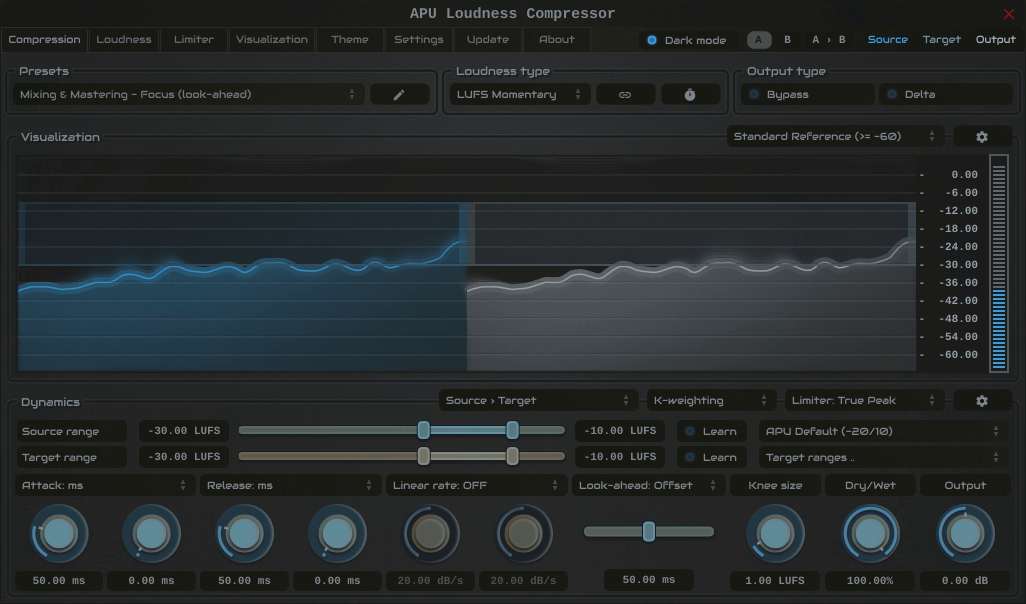Switch to the Limiter tab
This screenshot has height=604, width=1026.
(194, 40)
